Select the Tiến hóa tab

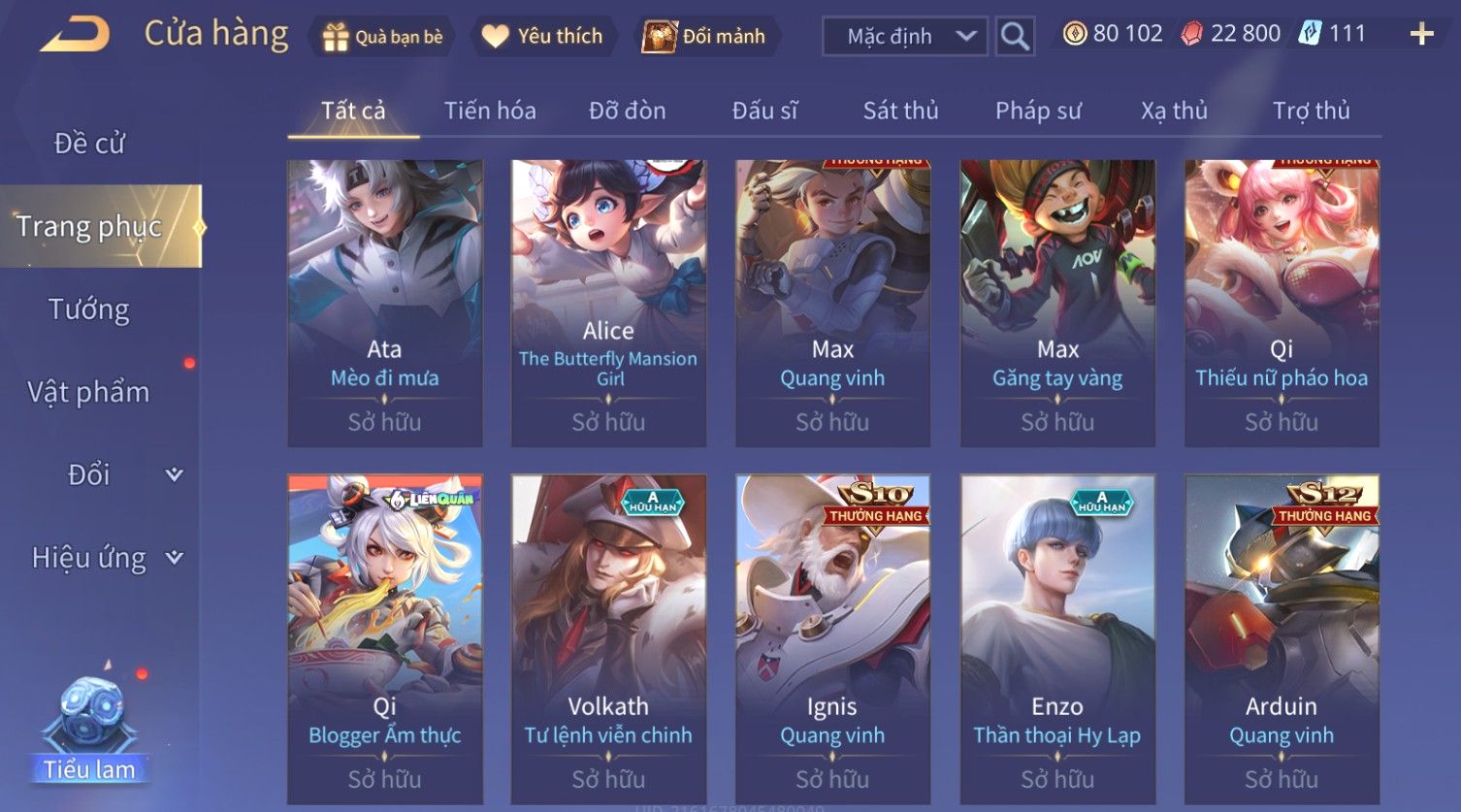tap(490, 111)
